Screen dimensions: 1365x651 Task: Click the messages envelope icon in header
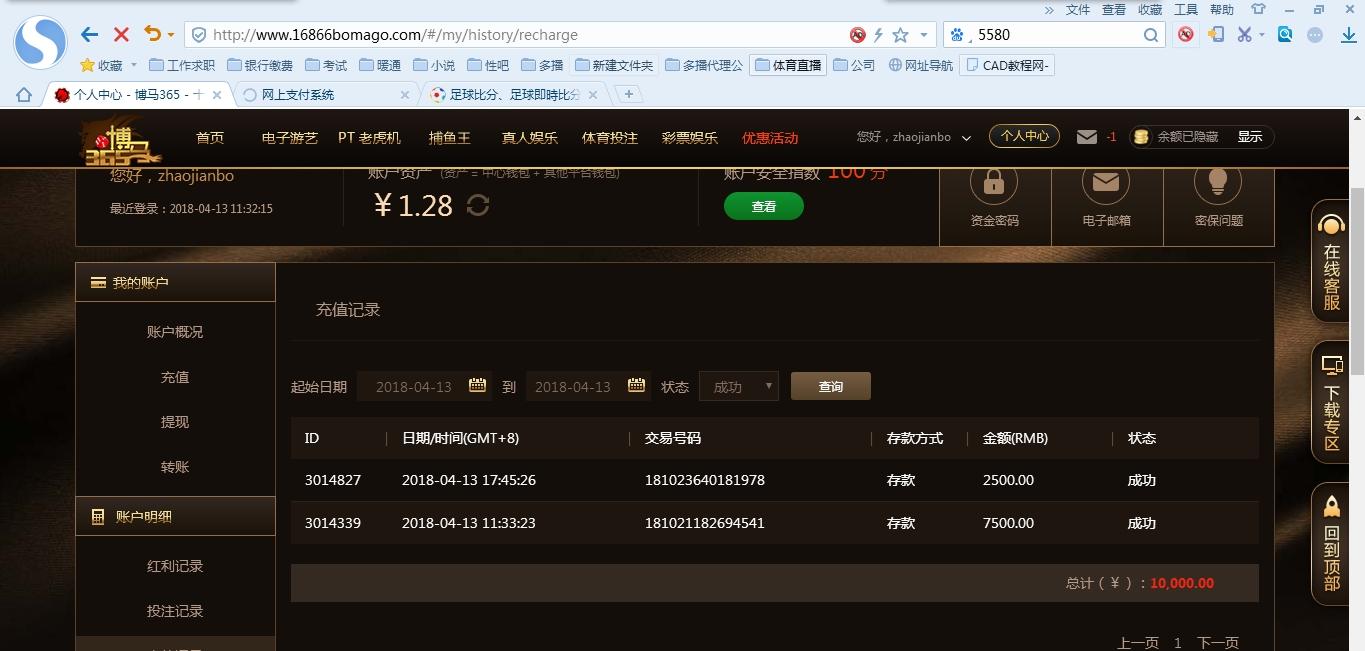(x=1087, y=137)
